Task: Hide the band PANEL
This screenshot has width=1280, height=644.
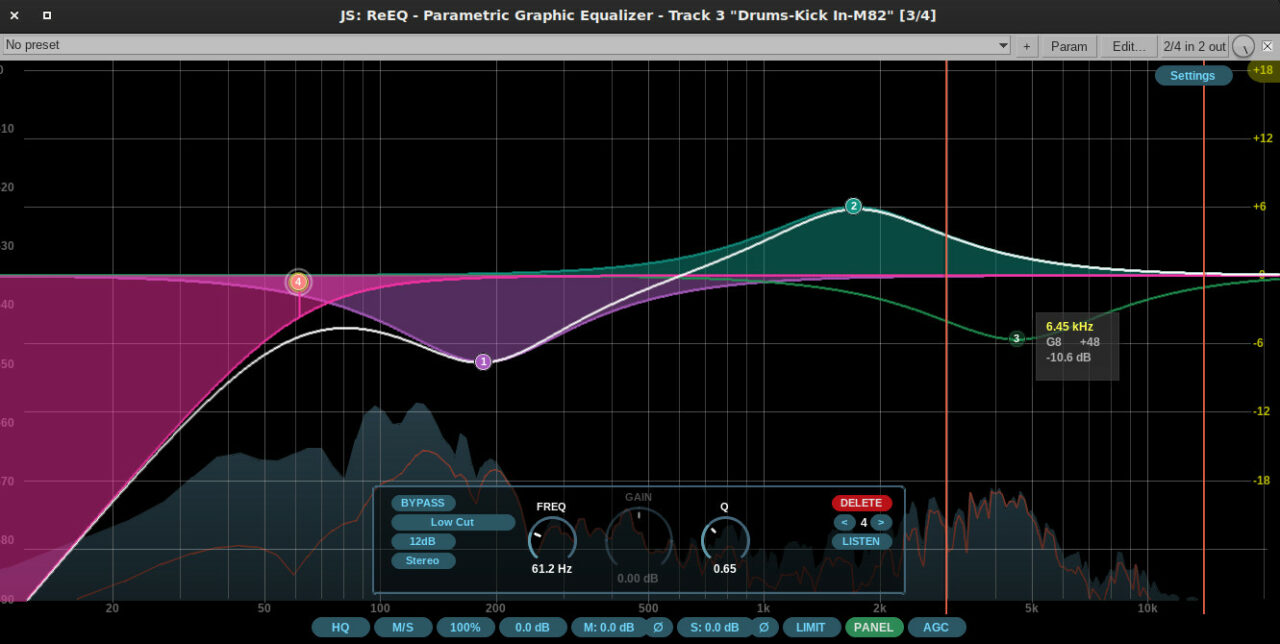Action: [874, 627]
